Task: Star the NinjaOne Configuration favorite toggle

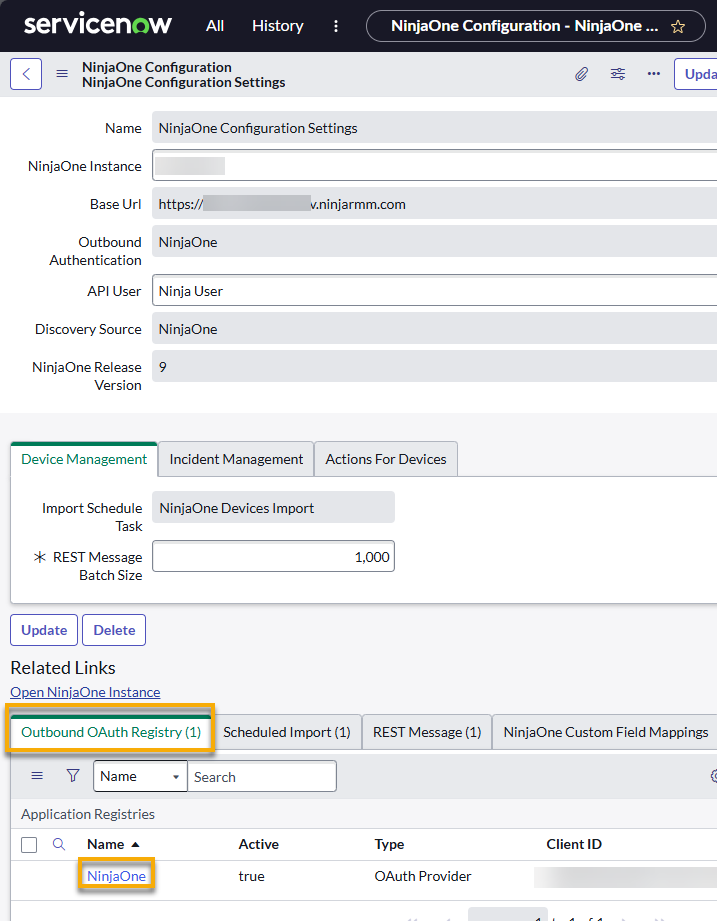Action: tap(677, 26)
